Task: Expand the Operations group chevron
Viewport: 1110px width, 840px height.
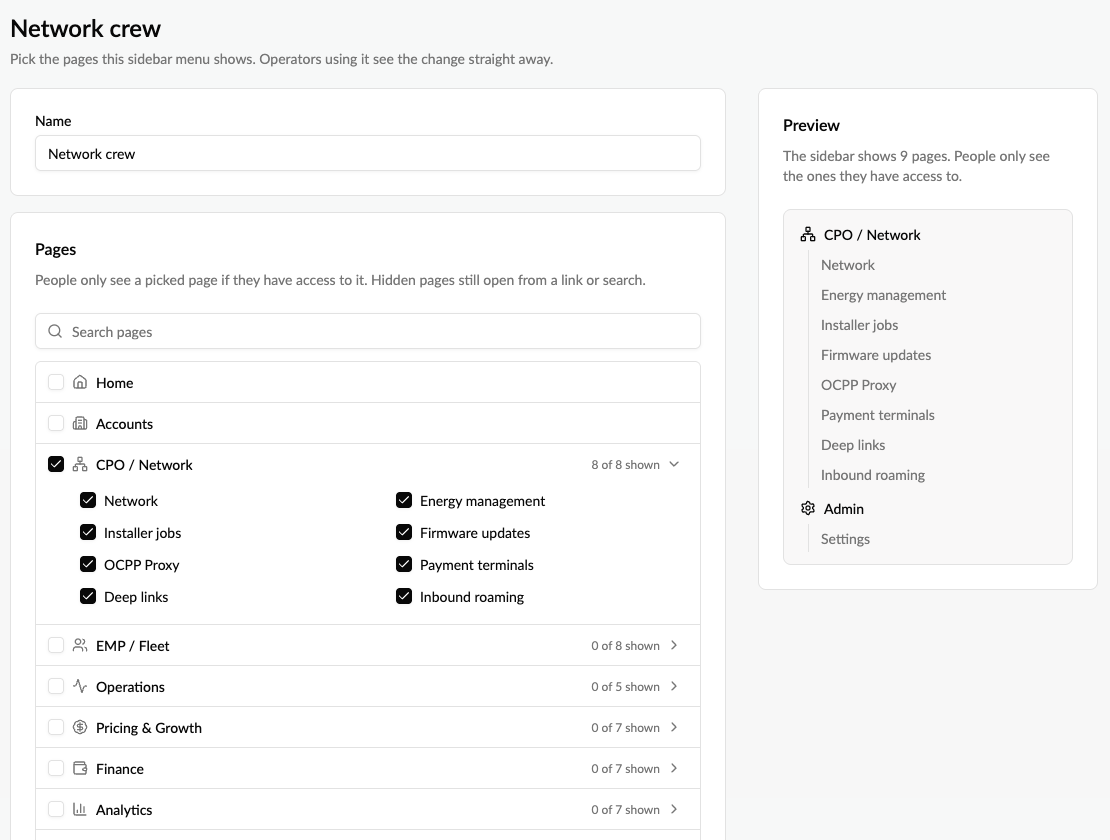Action: [674, 686]
